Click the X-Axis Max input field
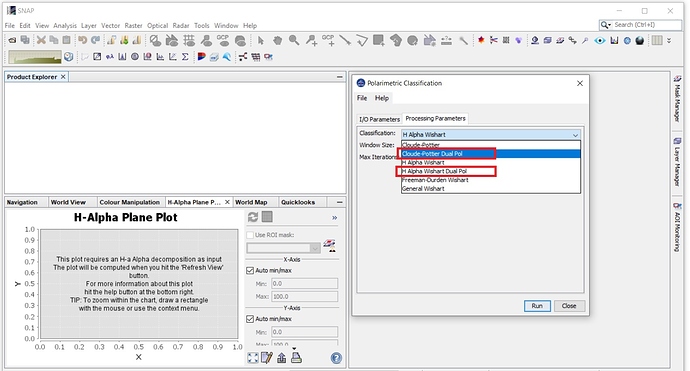This screenshot has height=371, width=690. [305, 297]
